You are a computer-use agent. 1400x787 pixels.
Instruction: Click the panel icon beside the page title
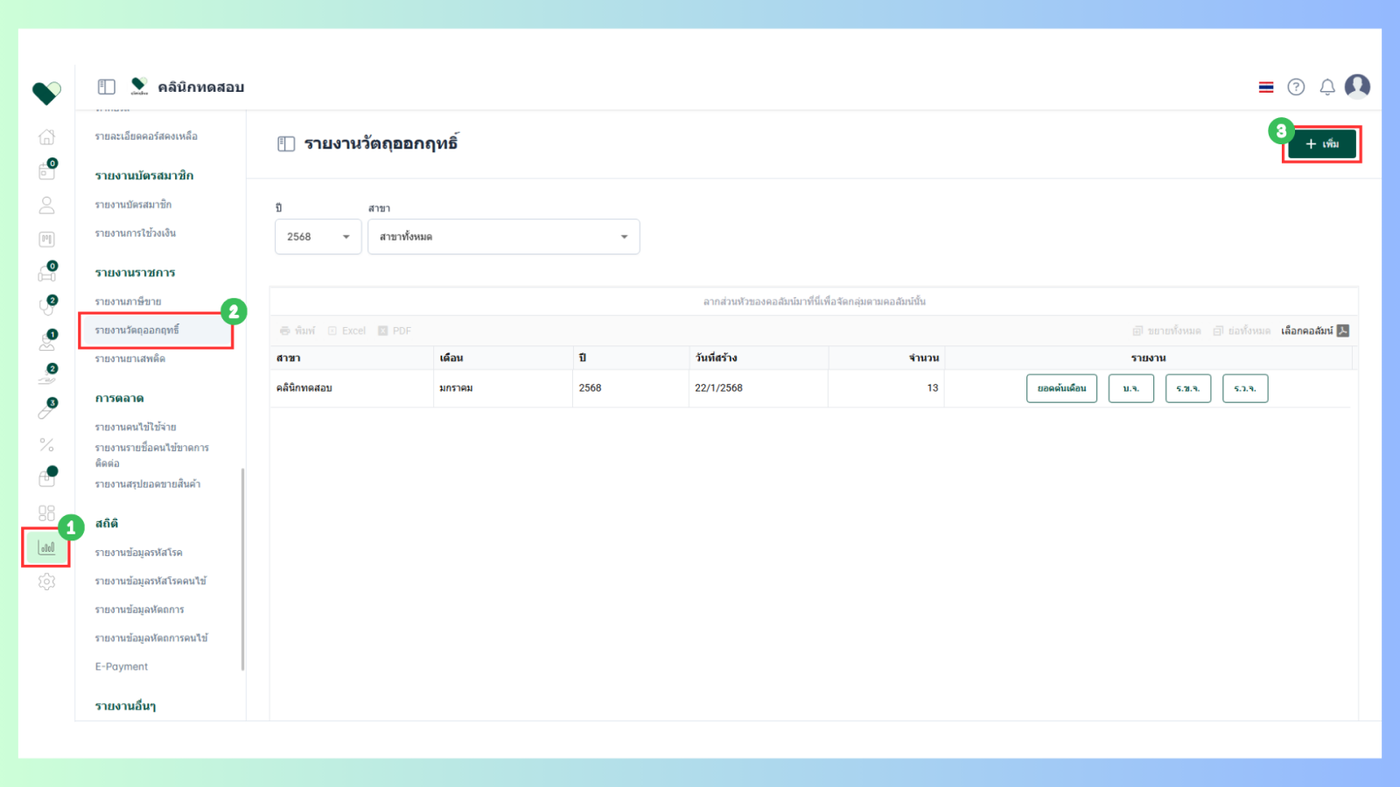click(x=286, y=144)
